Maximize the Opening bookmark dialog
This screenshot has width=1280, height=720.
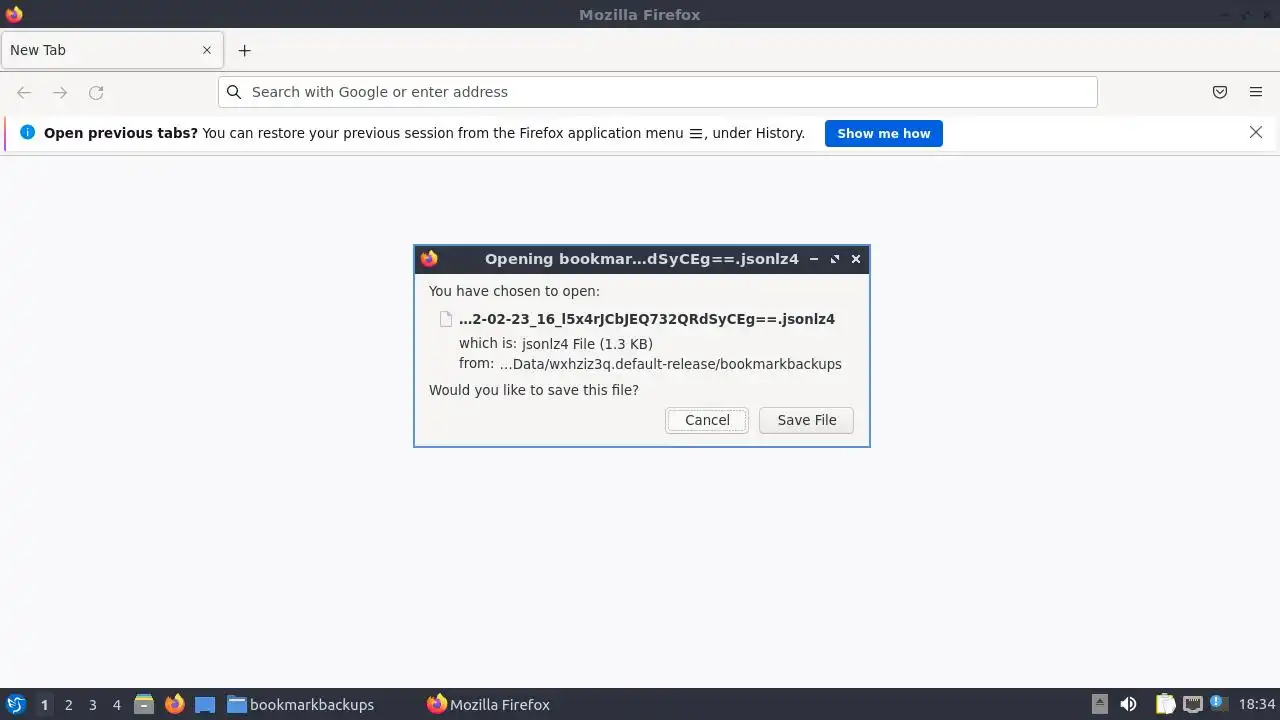835,259
